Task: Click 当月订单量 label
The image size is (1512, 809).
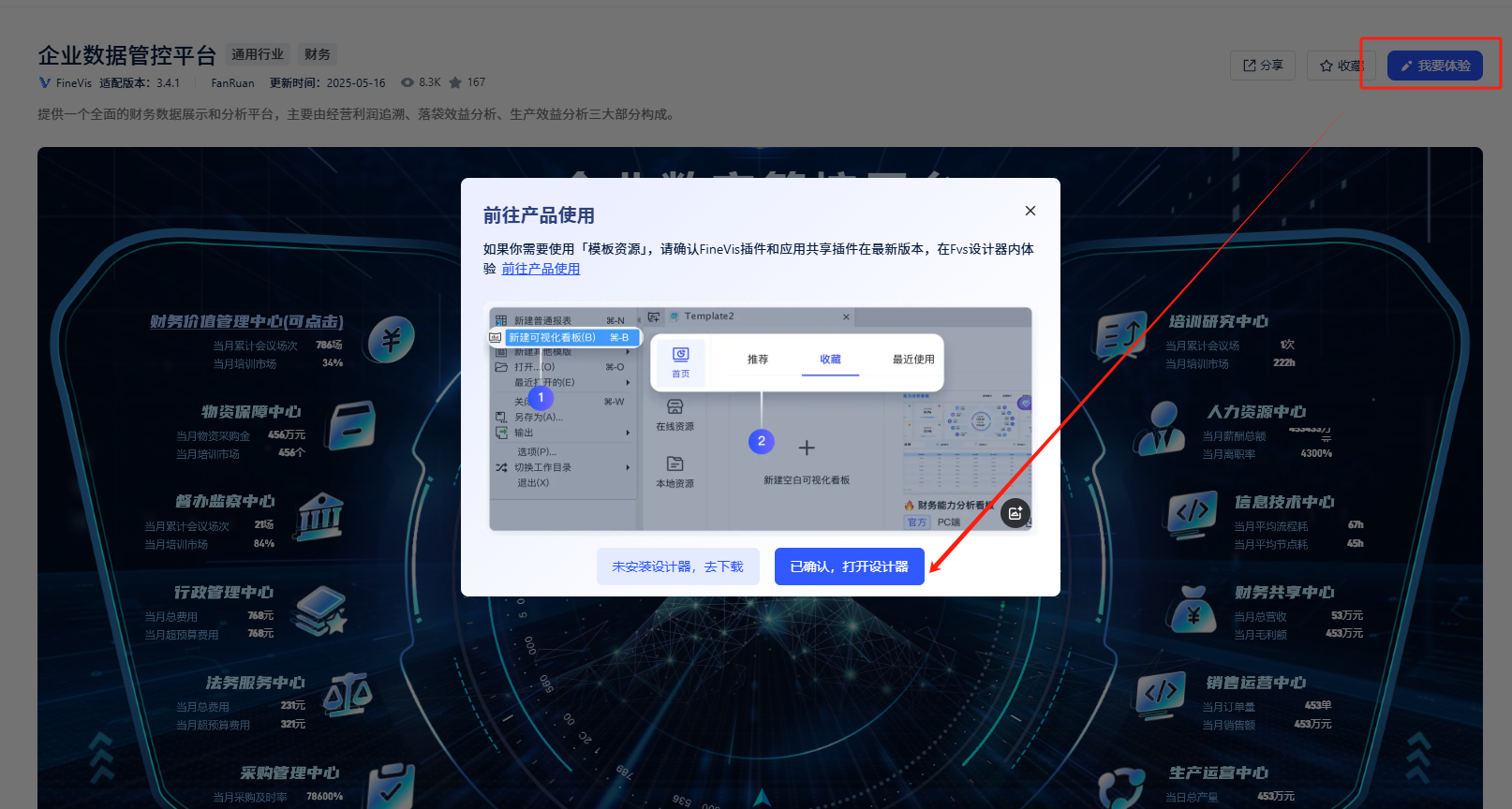Action: [x=1228, y=707]
